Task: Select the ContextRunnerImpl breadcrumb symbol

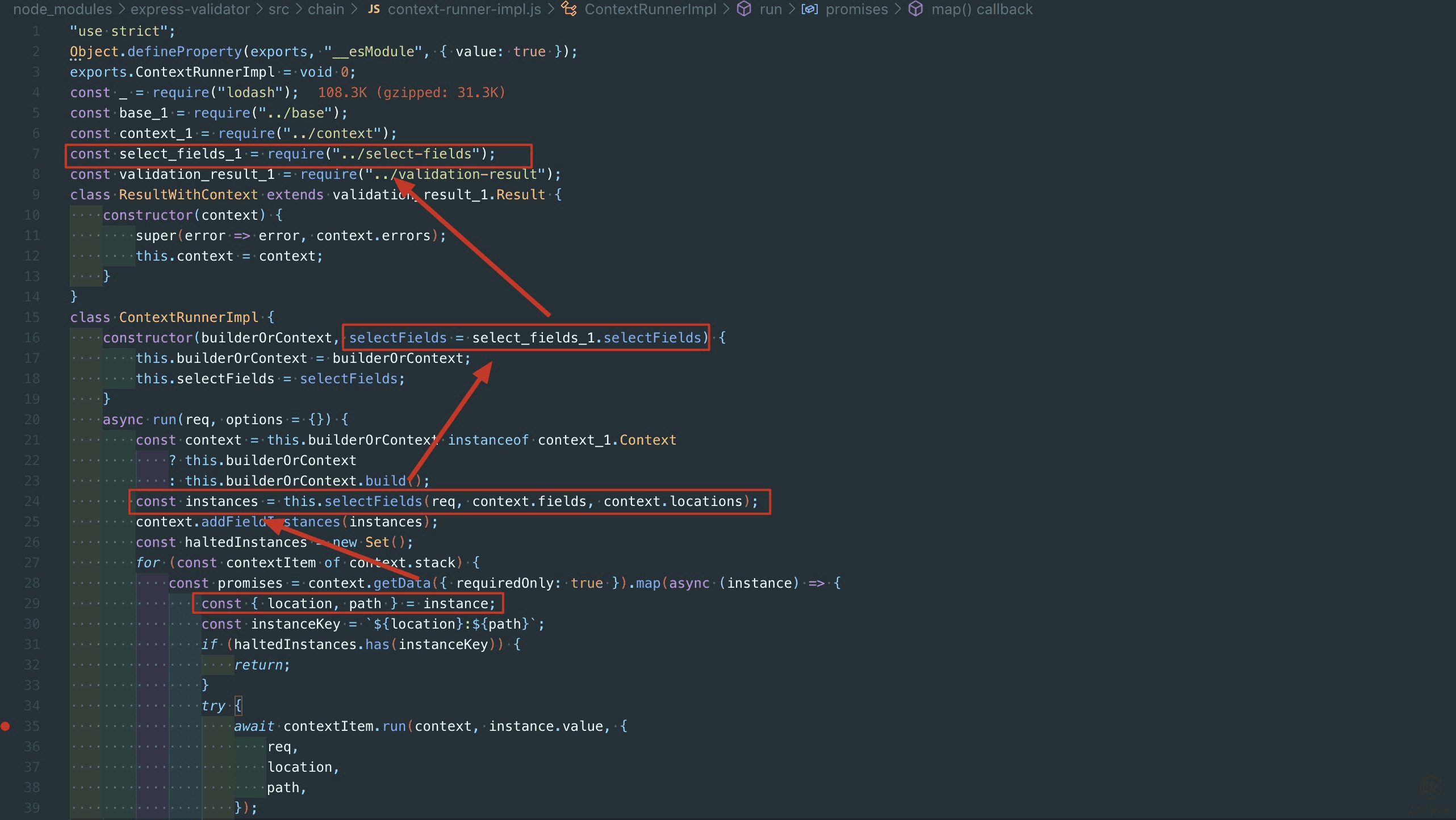Action: tap(650, 9)
